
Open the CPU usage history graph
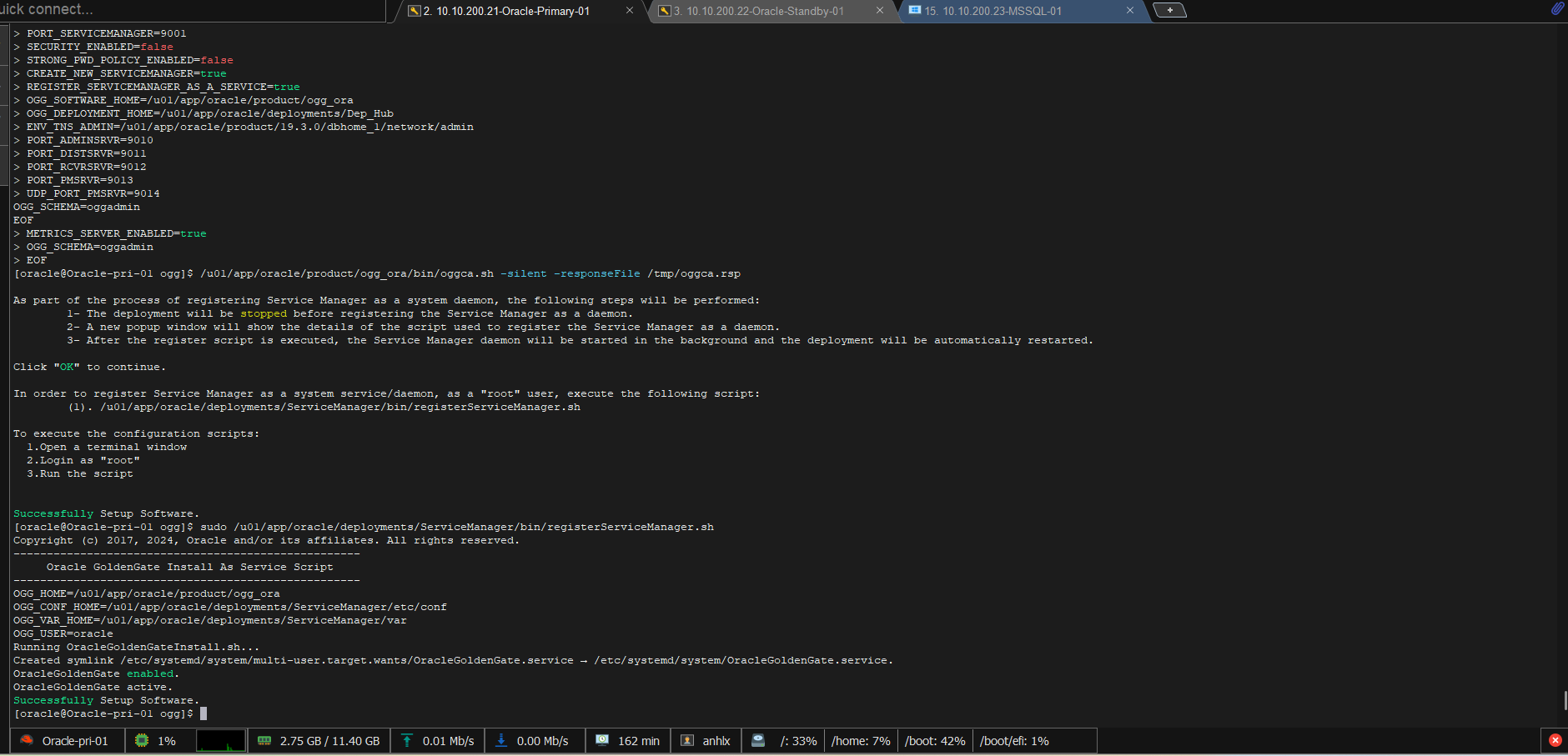(221, 740)
